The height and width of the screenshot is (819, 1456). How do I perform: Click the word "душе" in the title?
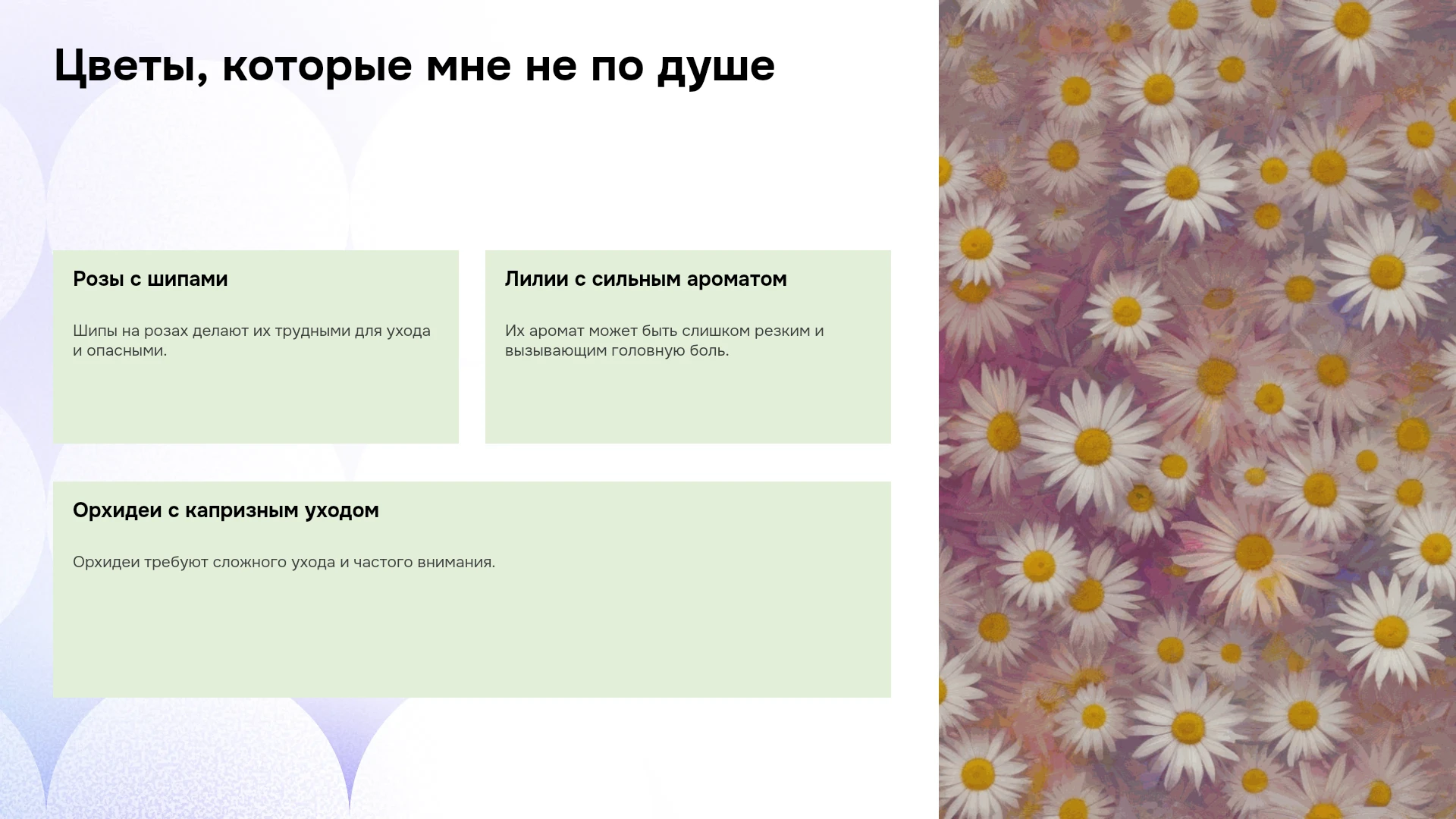[716, 66]
